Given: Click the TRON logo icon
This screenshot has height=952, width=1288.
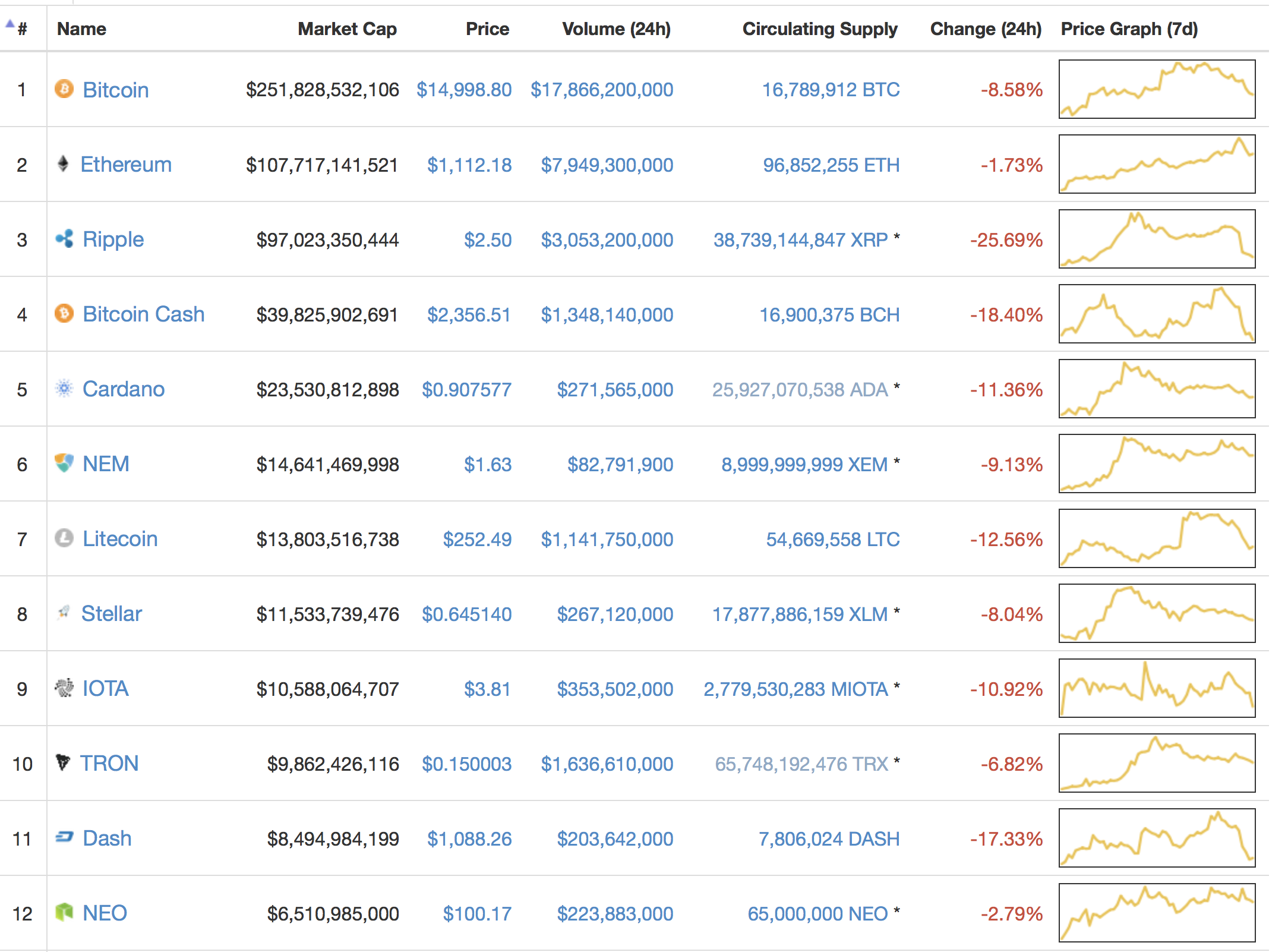Looking at the screenshot, I should coord(63,762).
